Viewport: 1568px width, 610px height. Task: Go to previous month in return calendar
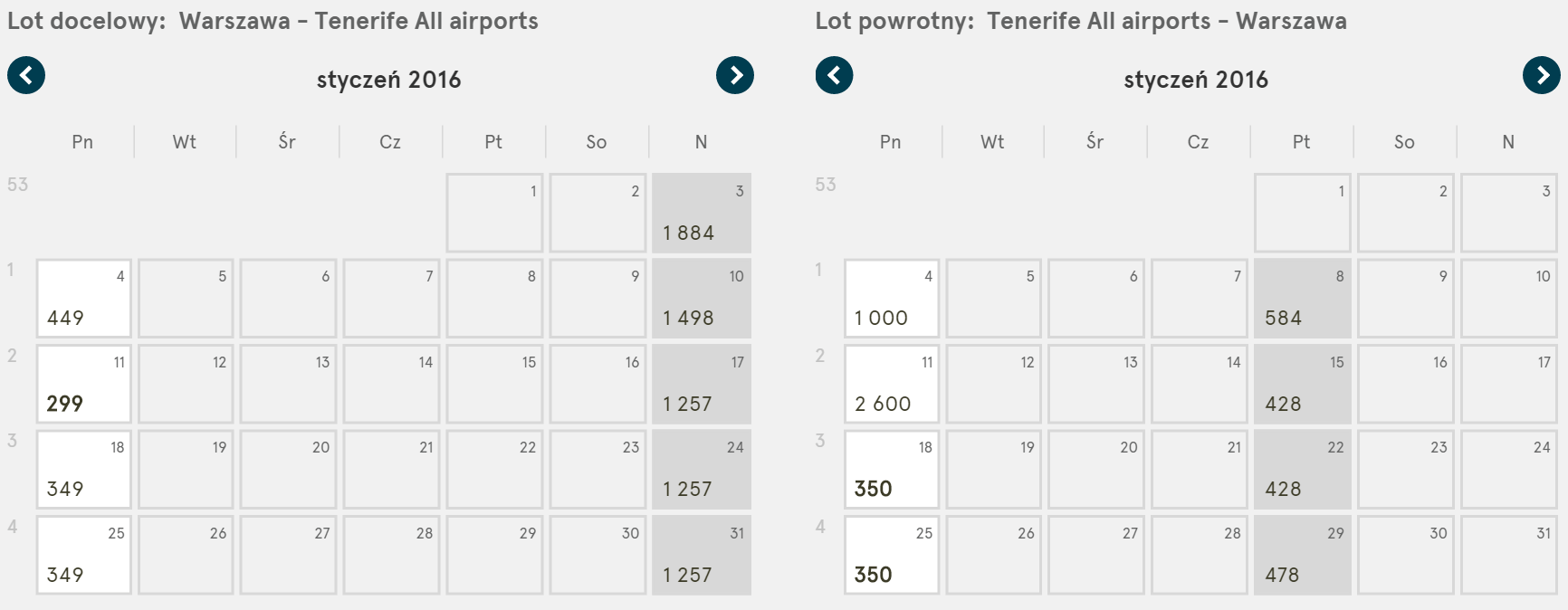[834, 75]
